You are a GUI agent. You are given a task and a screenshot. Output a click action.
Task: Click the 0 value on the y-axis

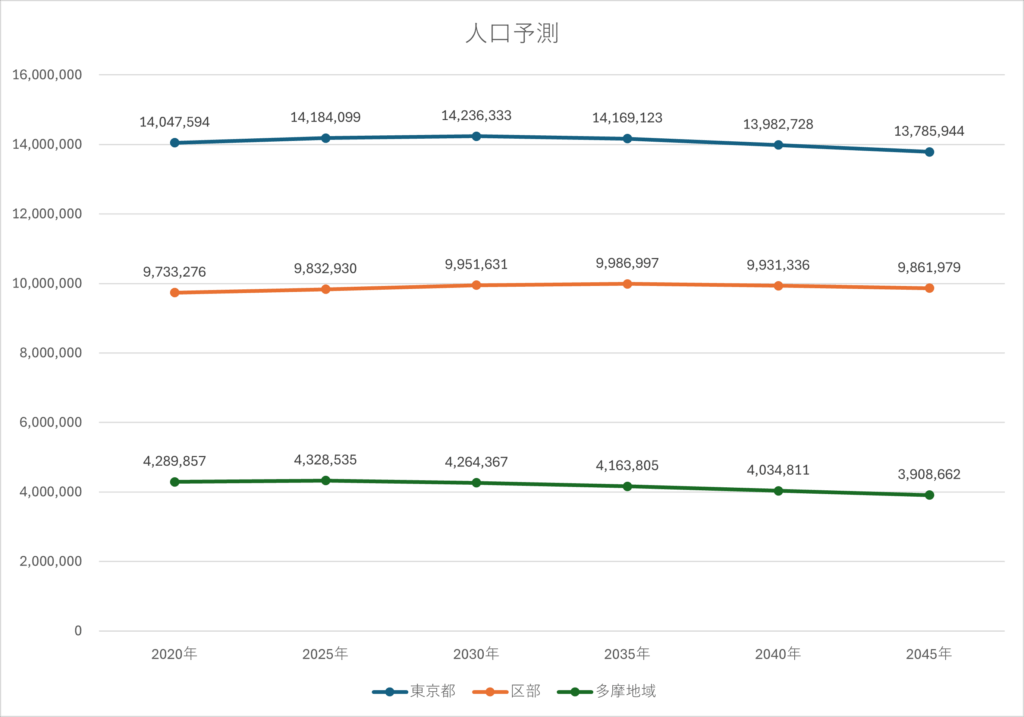(x=77, y=631)
